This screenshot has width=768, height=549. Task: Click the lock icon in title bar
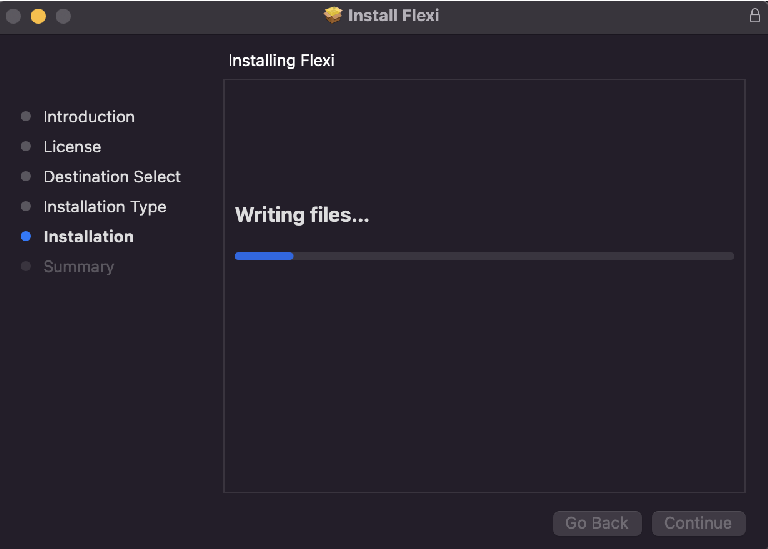coord(754,16)
